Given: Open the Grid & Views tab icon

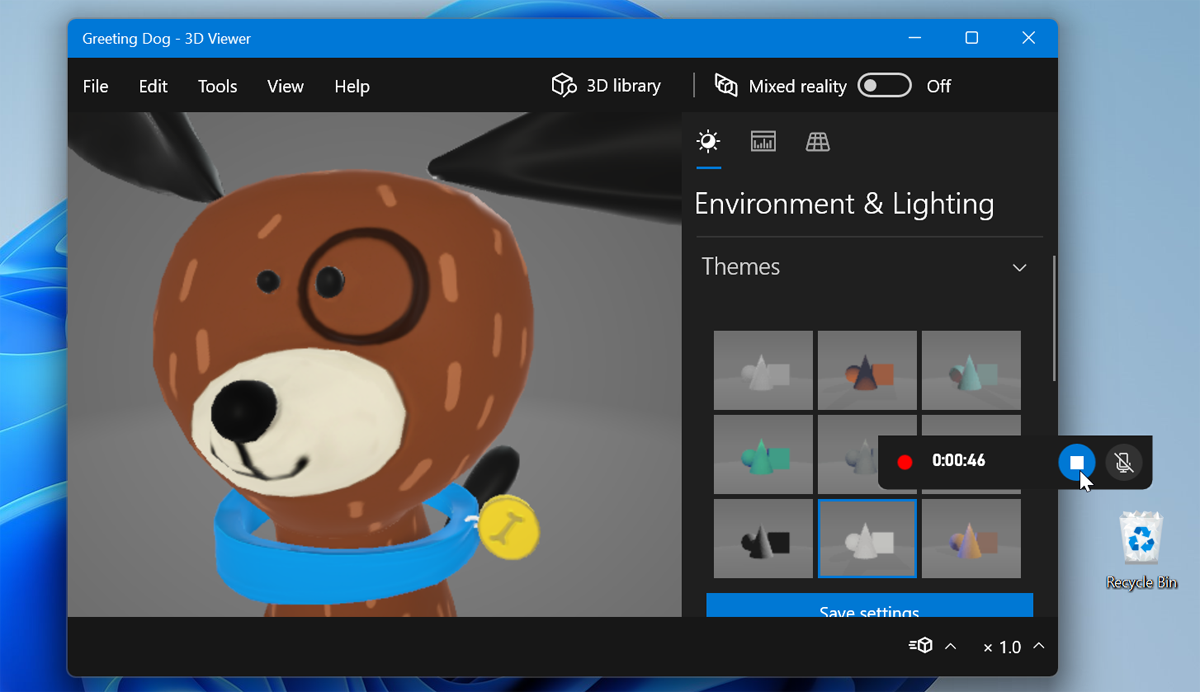Looking at the screenshot, I should (x=818, y=142).
